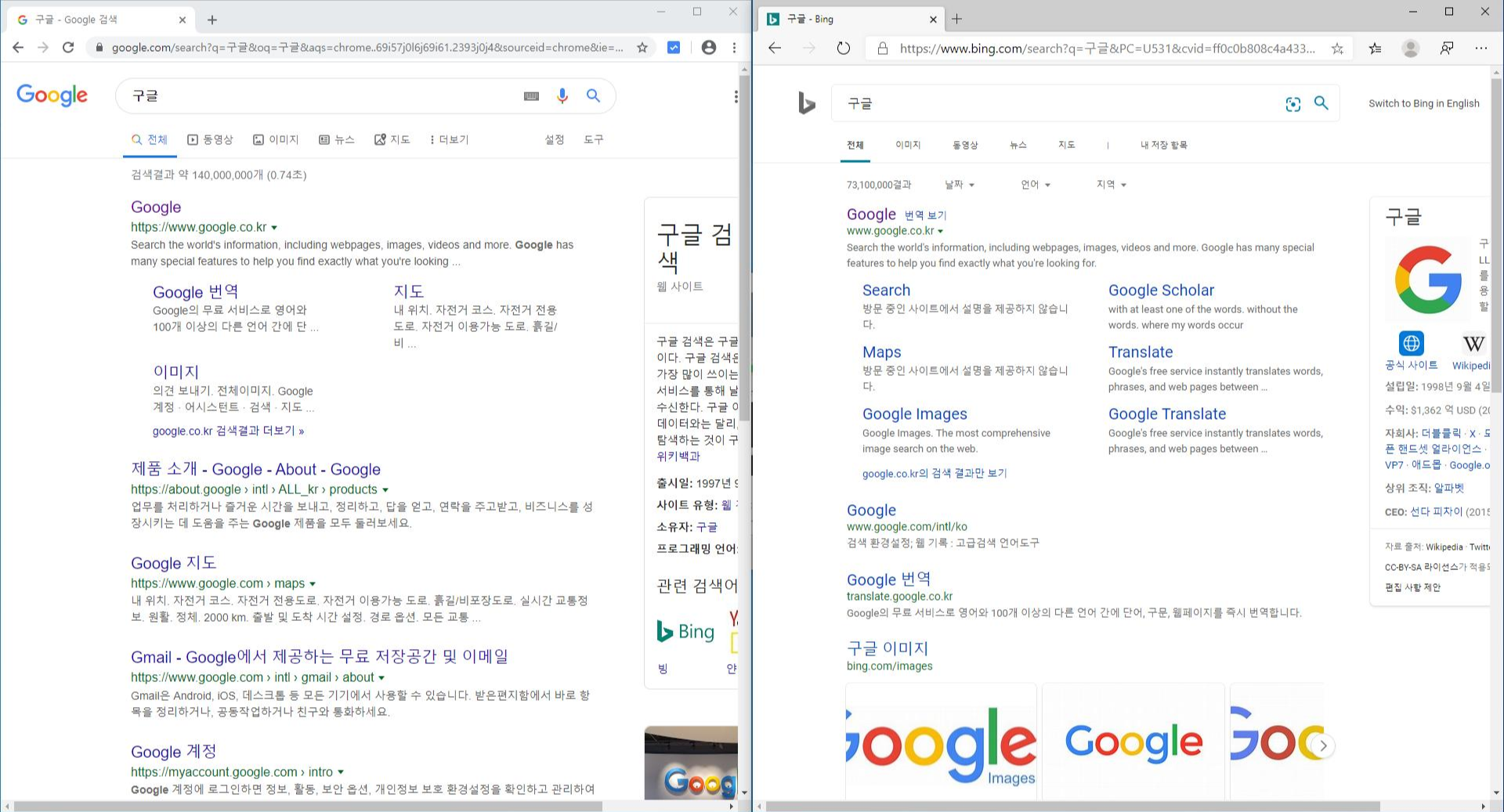Screen dimensions: 1504x812
Task: Open Chrome three-dot menu
Action: click(734, 48)
